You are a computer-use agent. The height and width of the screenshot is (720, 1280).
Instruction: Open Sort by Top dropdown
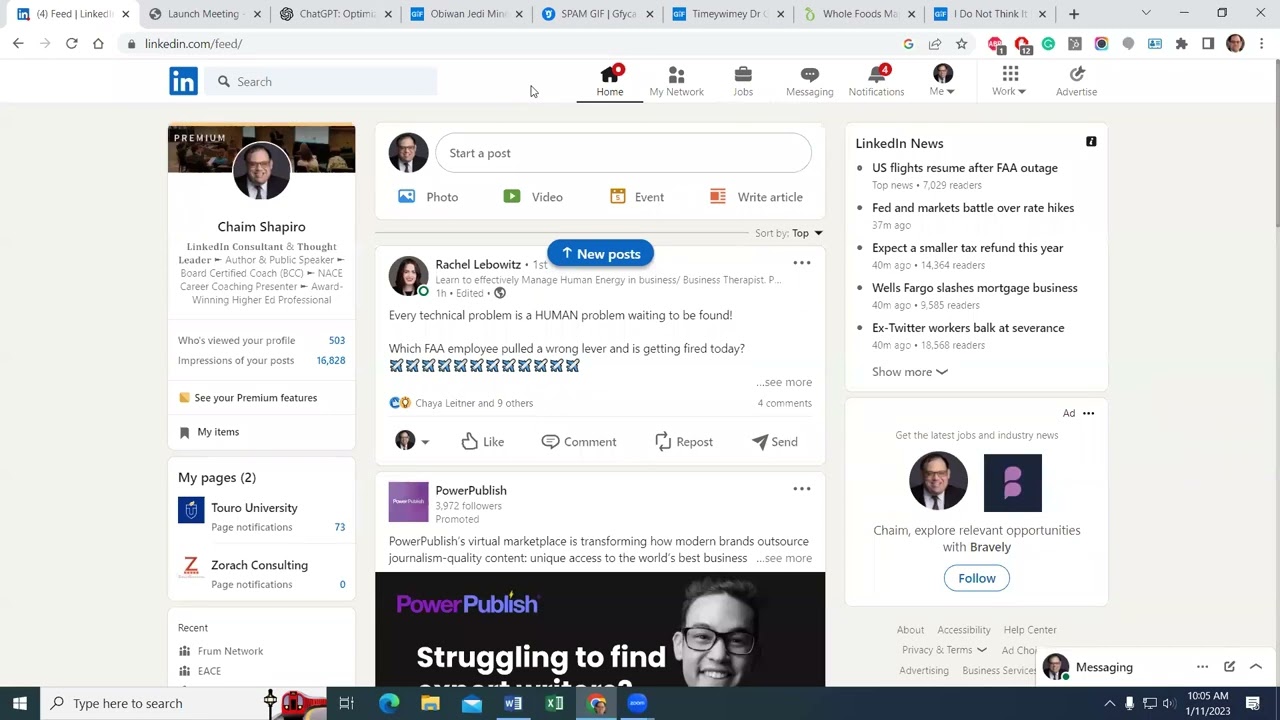tap(789, 233)
